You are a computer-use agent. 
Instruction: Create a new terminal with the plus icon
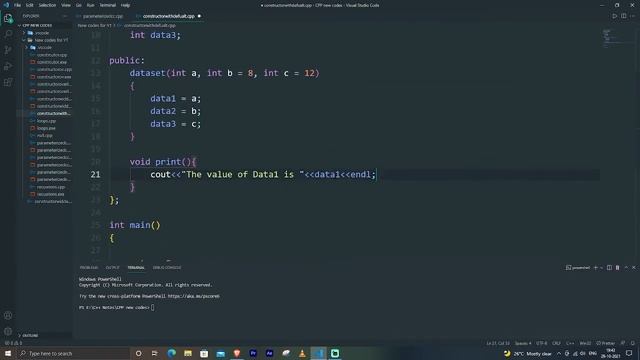point(596,267)
